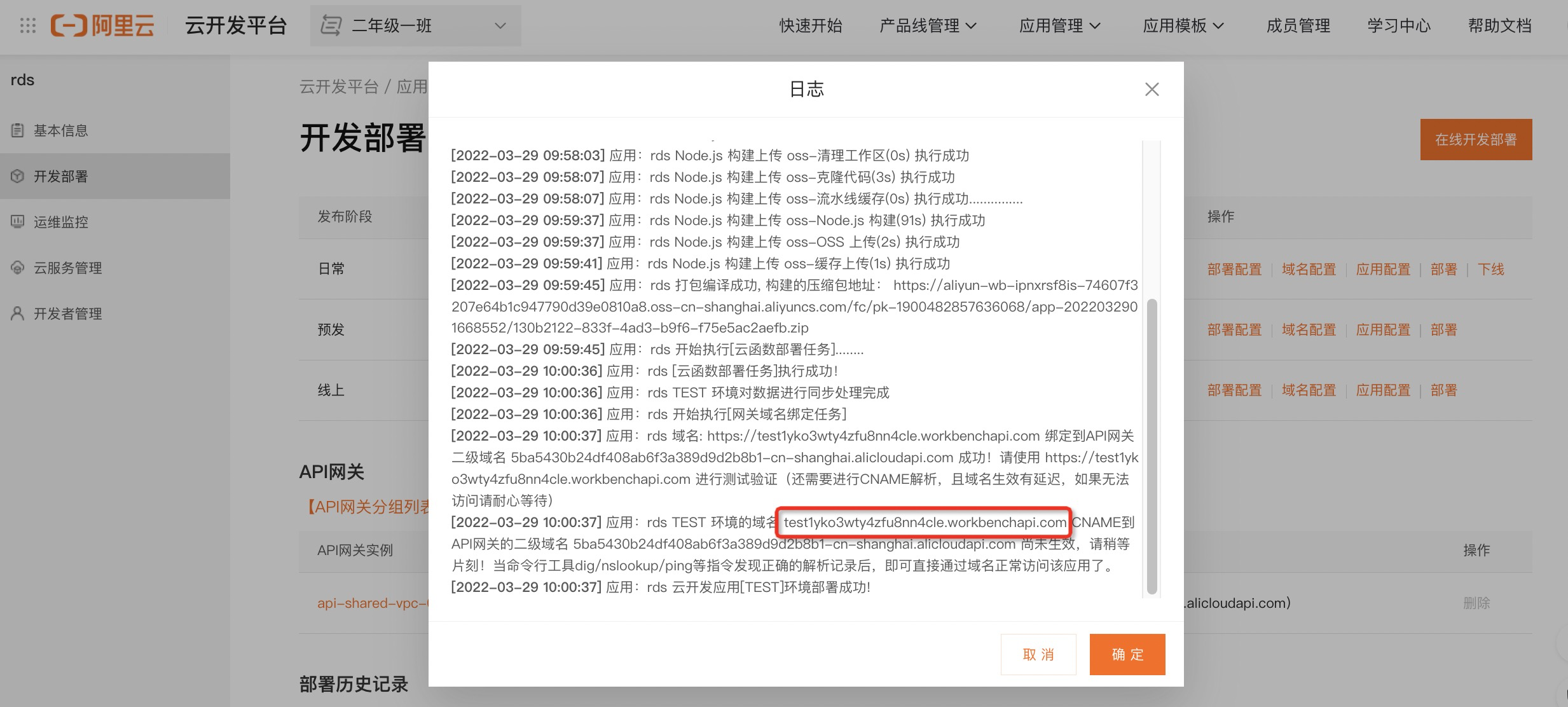Click the Aliyun logo
This screenshot has width=1568, height=707.
(x=102, y=26)
